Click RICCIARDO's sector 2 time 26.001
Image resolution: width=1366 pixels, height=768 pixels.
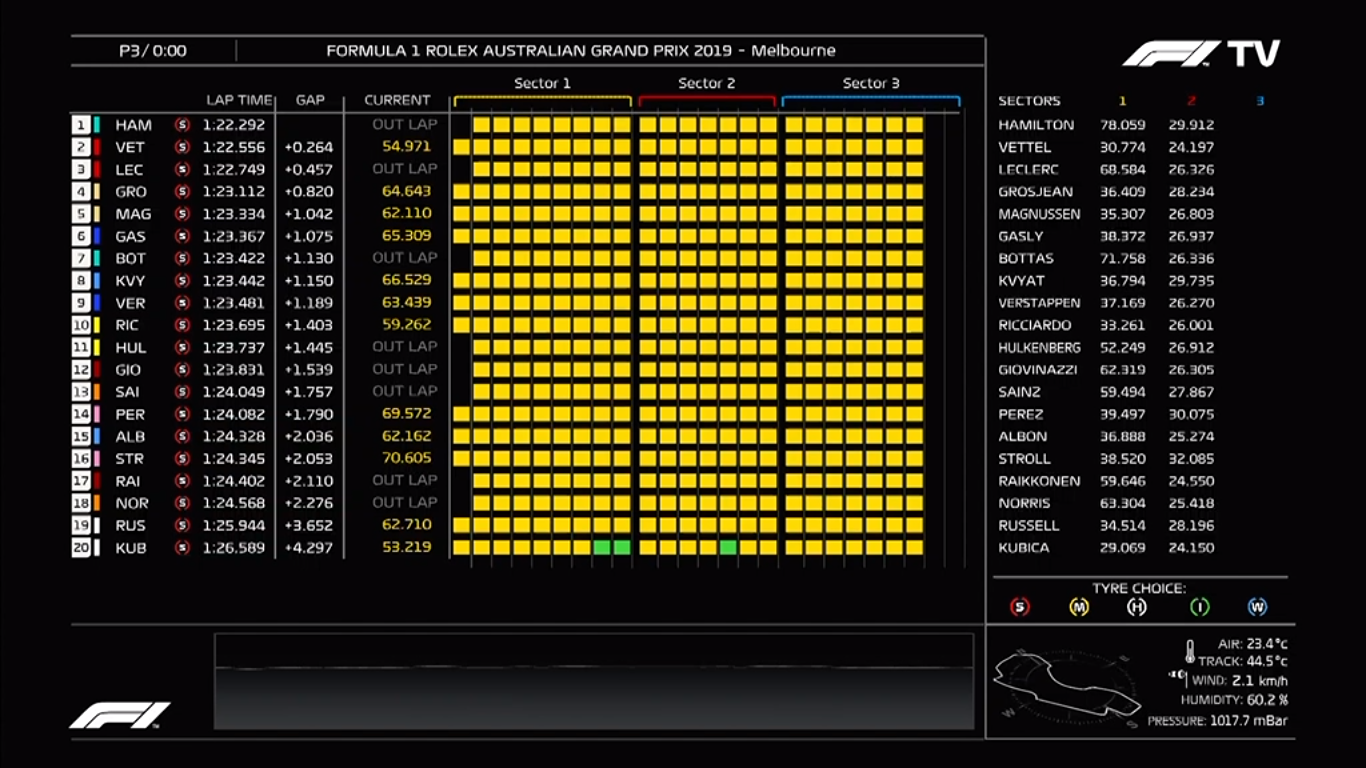pos(1191,325)
